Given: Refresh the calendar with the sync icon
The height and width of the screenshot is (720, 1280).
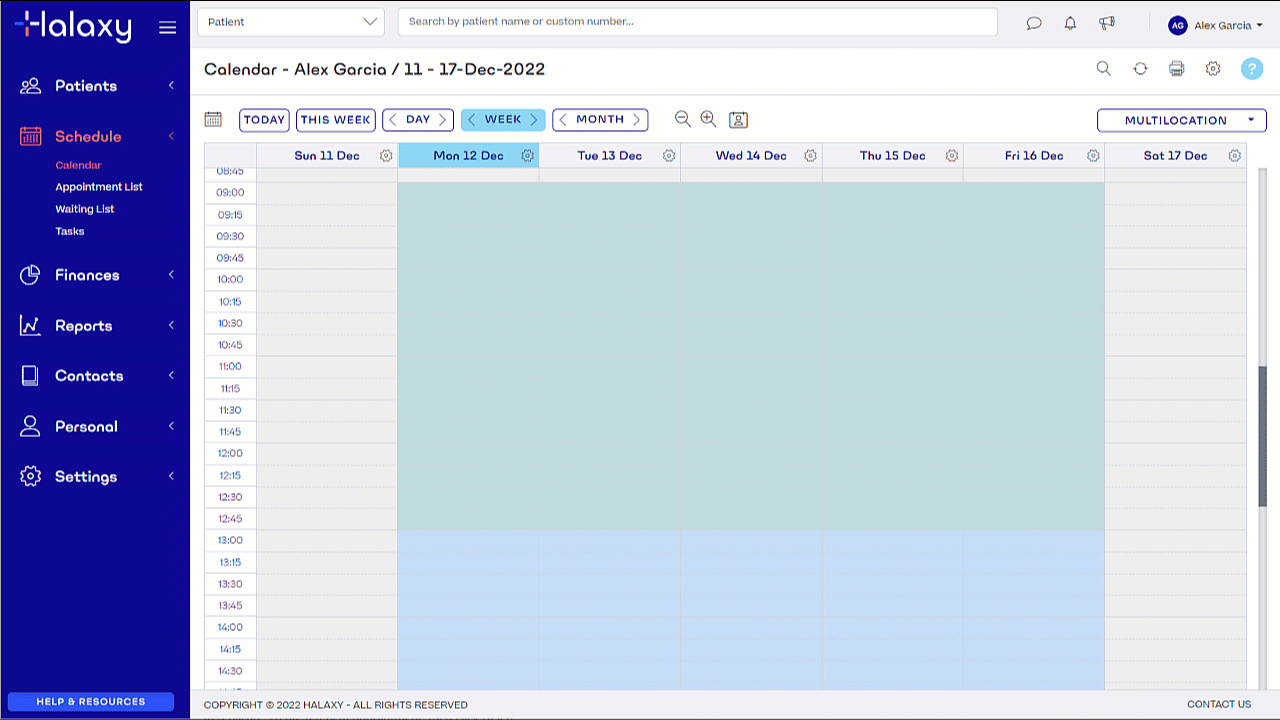Looking at the screenshot, I should (1140, 69).
